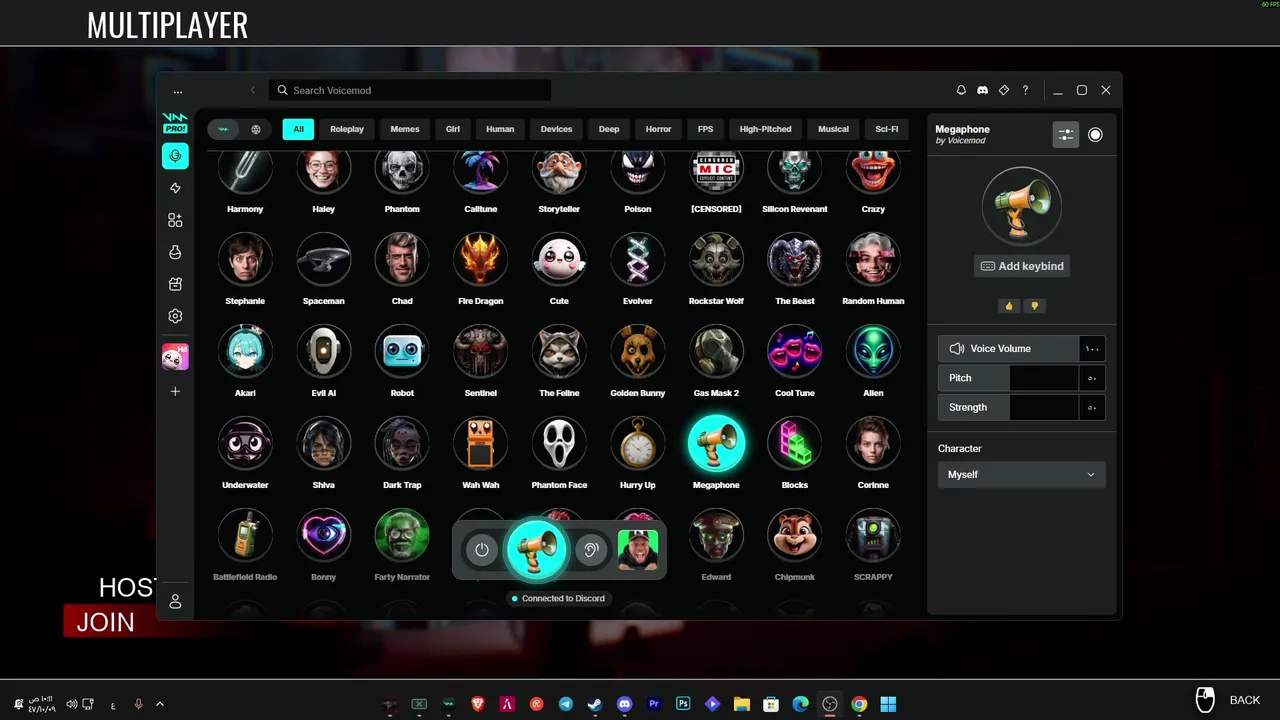Select the Battlefield Radio voice
Screen dimensions: 1280x720
click(245, 536)
